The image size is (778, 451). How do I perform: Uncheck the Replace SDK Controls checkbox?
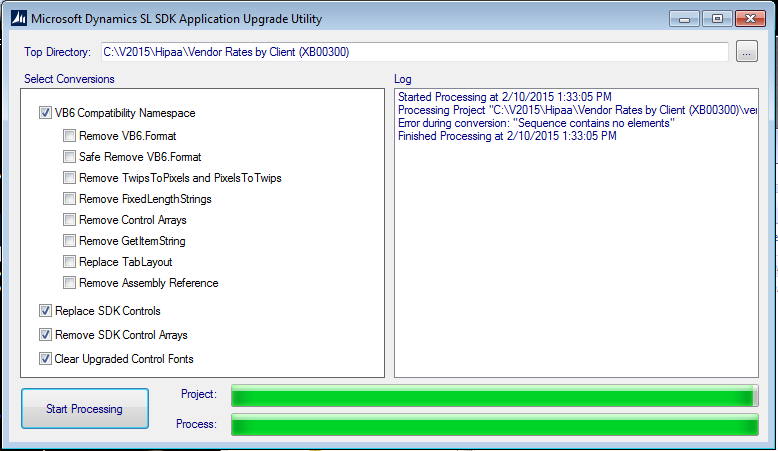(45, 311)
